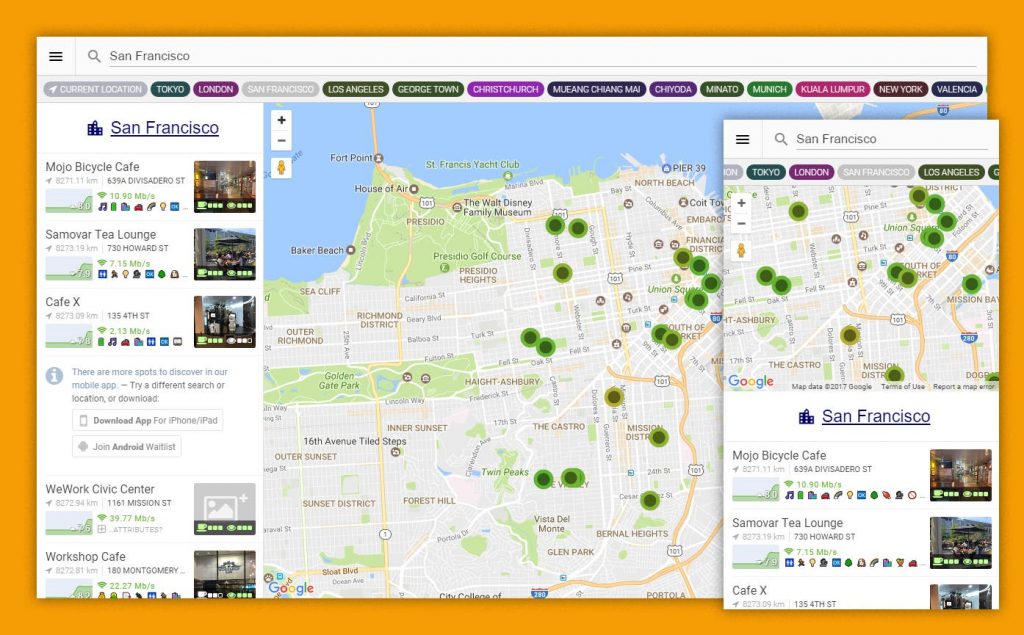Add photo placeholder for WeWork Civic Center
Screen dimensions: 1024x635
coord(225,508)
